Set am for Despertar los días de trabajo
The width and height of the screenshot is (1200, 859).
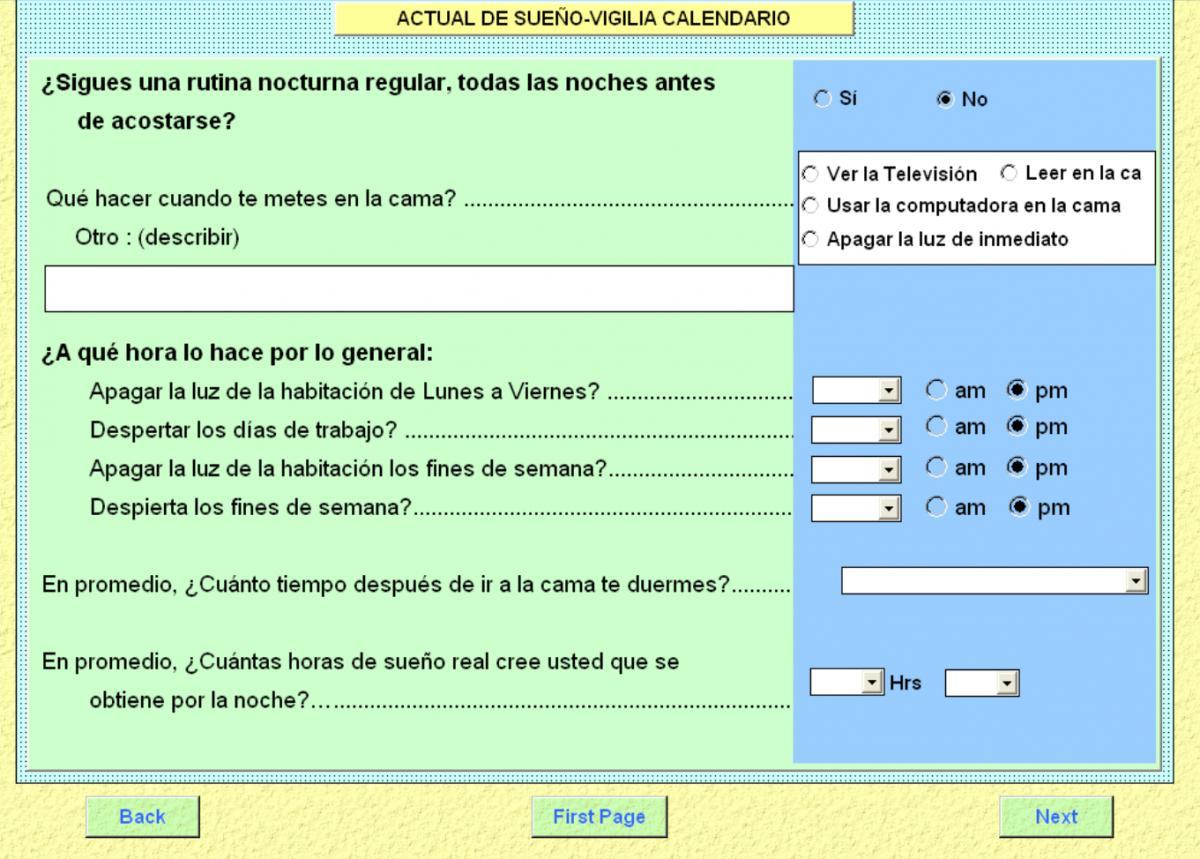click(x=936, y=427)
